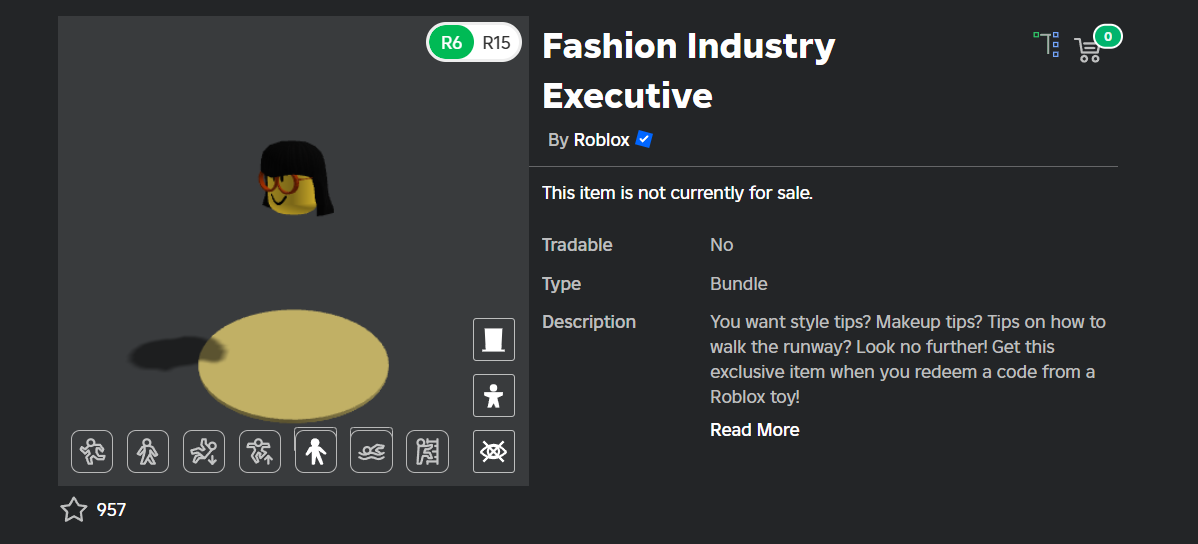1198x544 pixels.
Task: Add item to favorites with star
Action: 74,510
